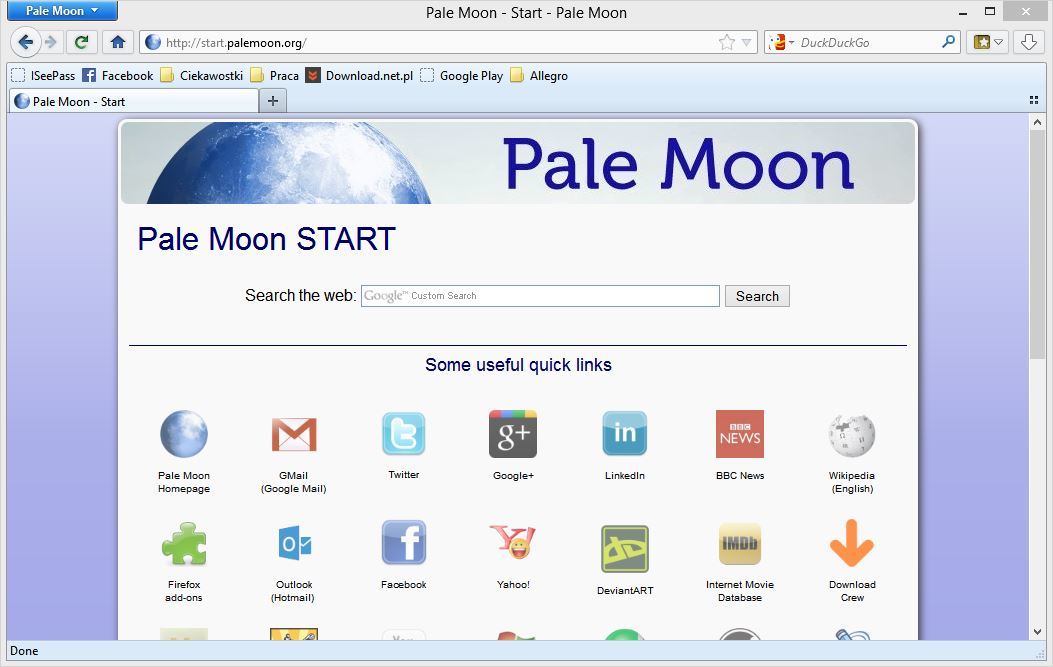Reload the page with the refresh icon

pyautogui.click(x=81, y=42)
